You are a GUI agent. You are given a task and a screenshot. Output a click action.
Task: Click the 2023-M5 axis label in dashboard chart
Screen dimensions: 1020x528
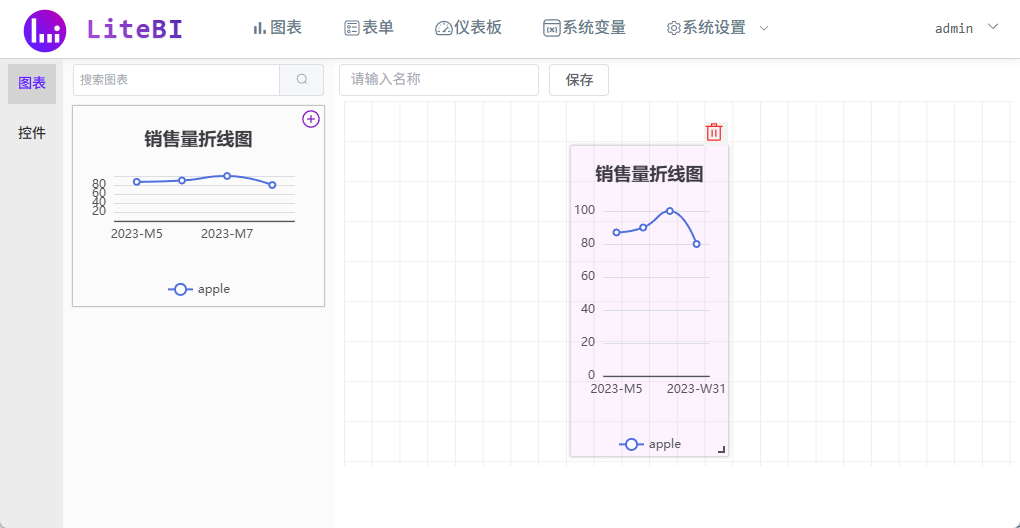tap(616, 389)
